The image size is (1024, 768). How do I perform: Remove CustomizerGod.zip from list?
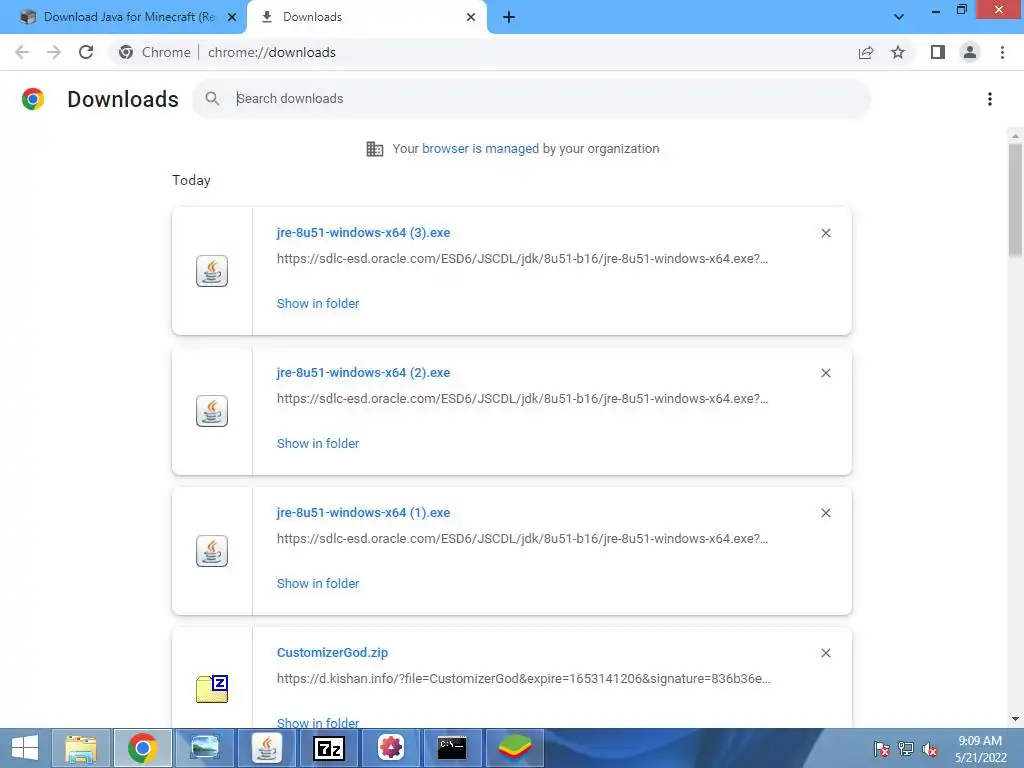click(826, 653)
